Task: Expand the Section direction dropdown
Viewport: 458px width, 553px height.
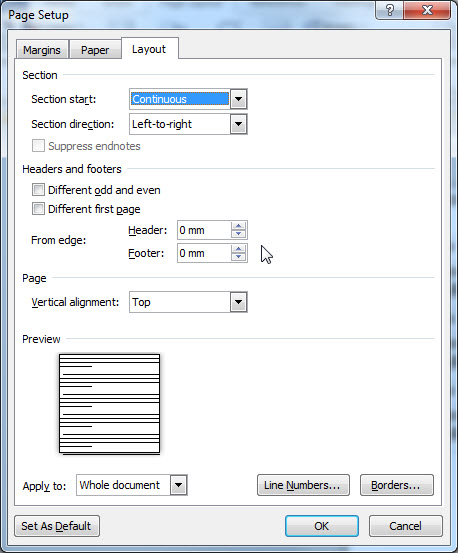Action: point(239,124)
